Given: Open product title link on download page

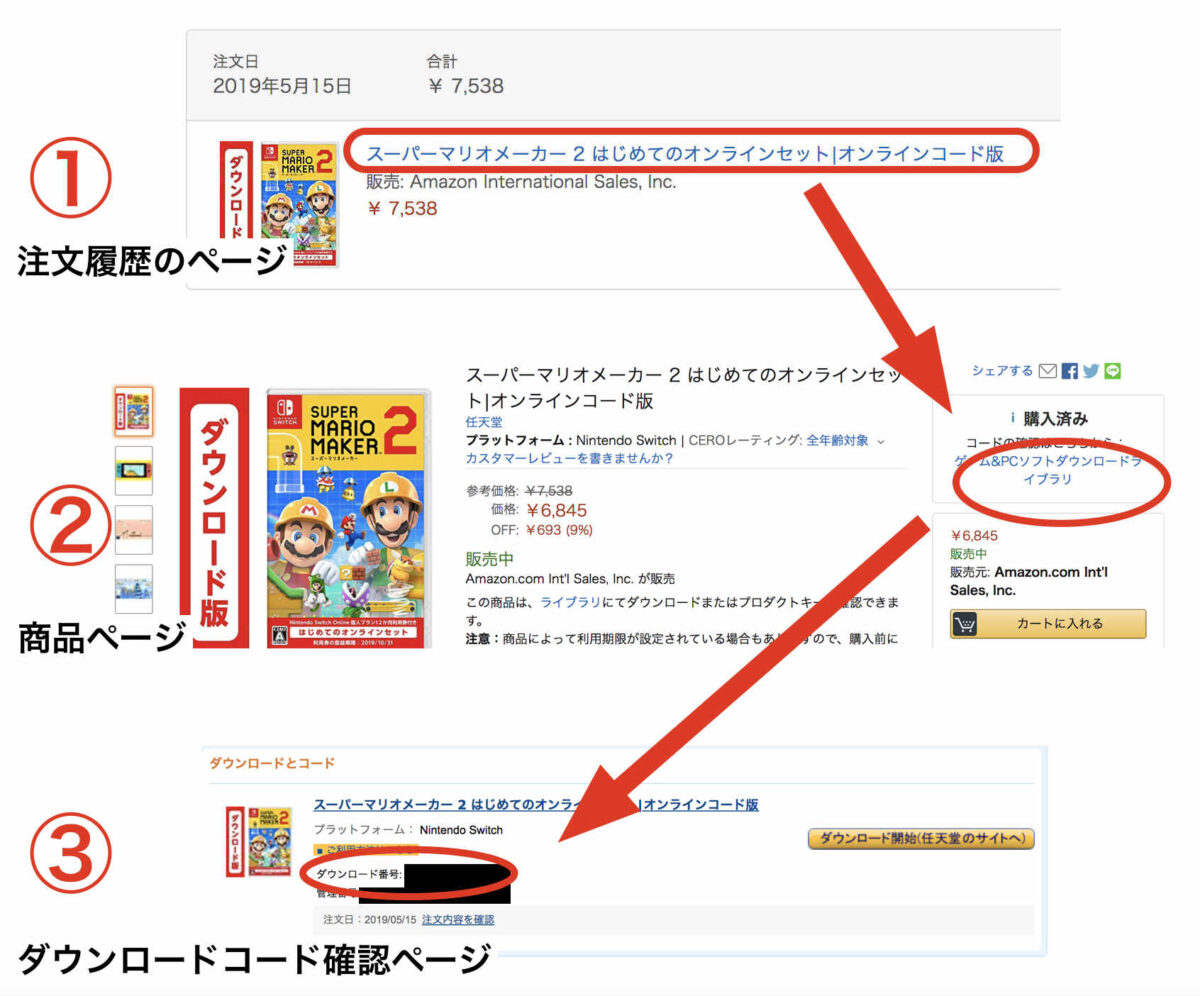Looking at the screenshot, I should tap(536, 804).
